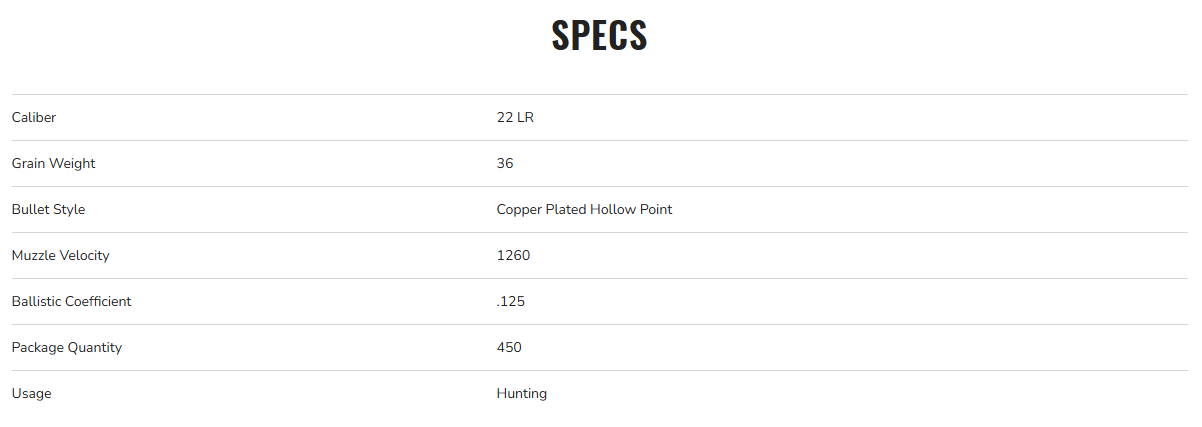Click the Grain Weight label
1202x427 pixels.
(x=54, y=164)
